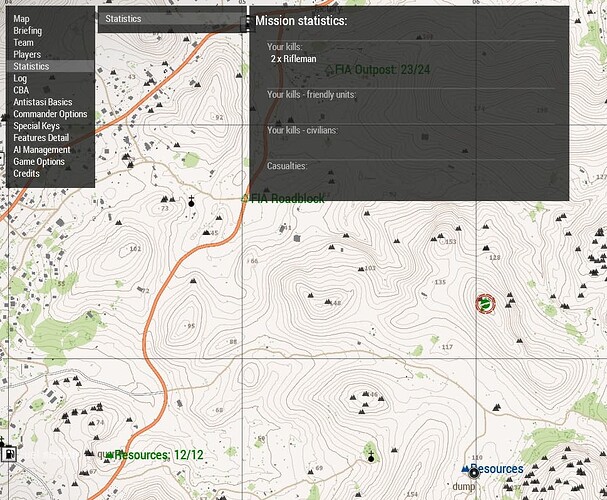Click the chapel icon near hill 73
The image size is (607, 500).
click(191, 201)
